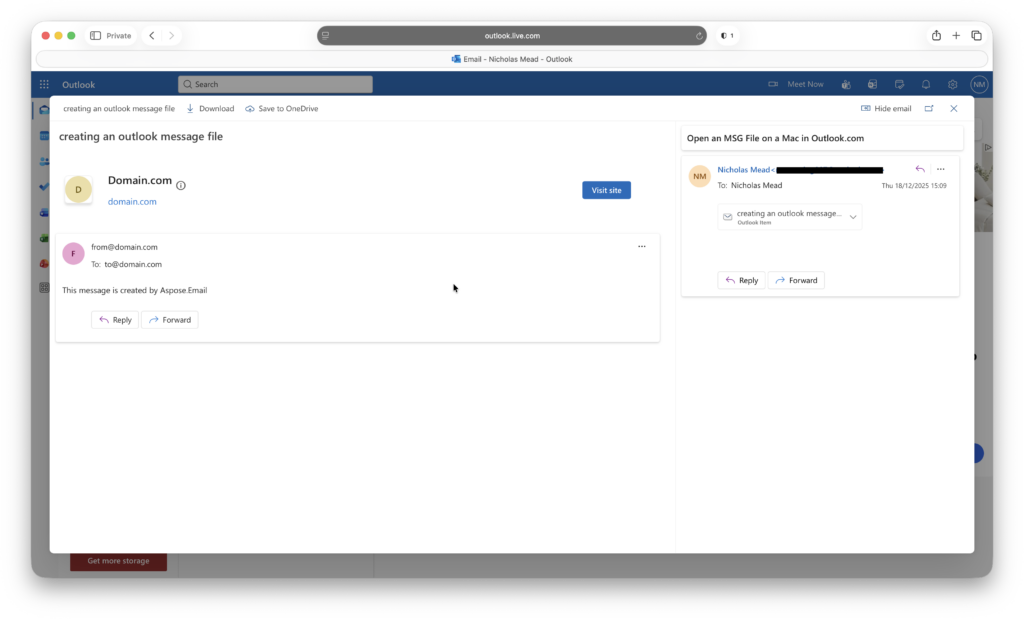Select the 'creating an outlook message file' tab
This screenshot has width=1024, height=619.
118,108
